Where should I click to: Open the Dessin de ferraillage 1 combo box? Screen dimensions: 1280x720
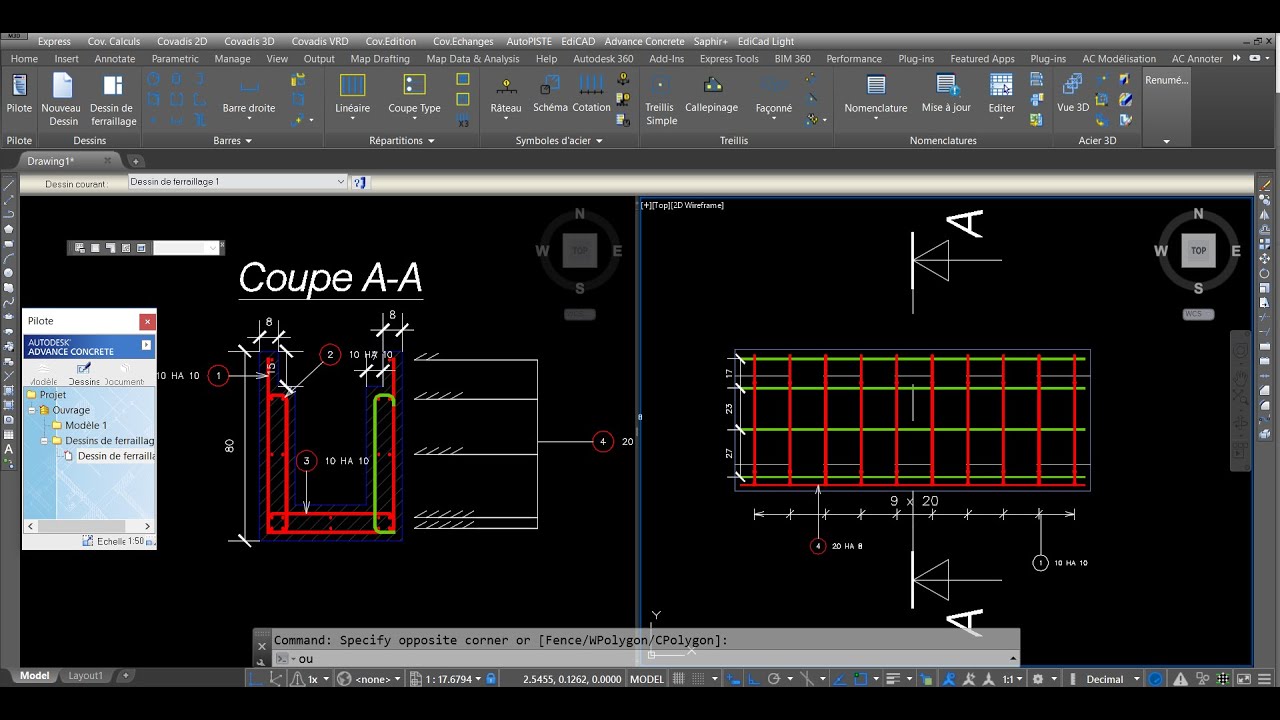pos(238,182)
